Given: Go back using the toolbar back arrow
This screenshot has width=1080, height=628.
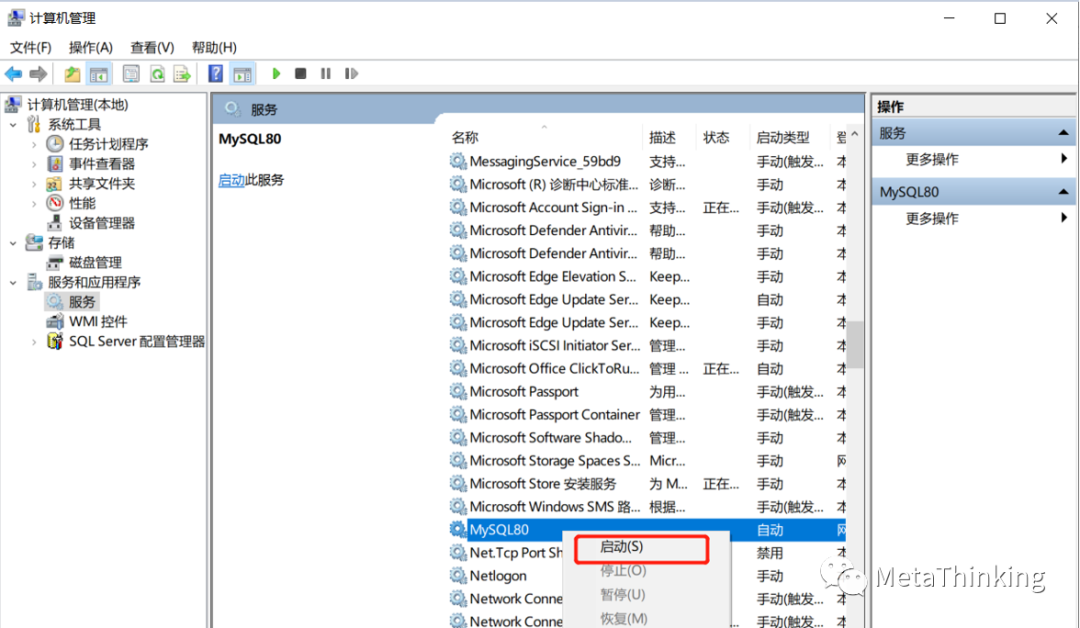Looking at the screenshot, I should (x=13, y=74).
